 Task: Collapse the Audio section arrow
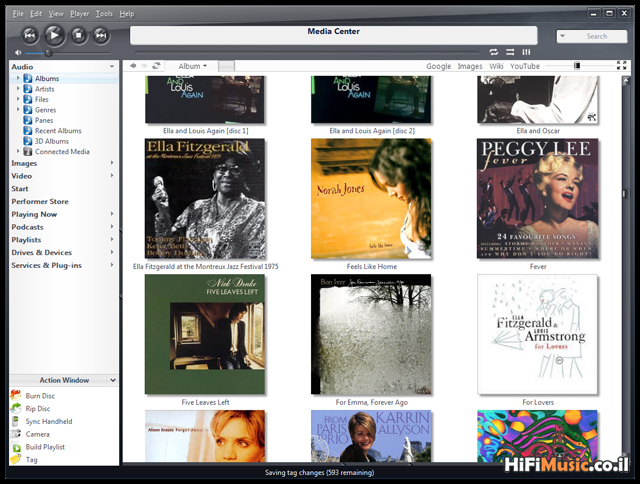coord(112,67)
